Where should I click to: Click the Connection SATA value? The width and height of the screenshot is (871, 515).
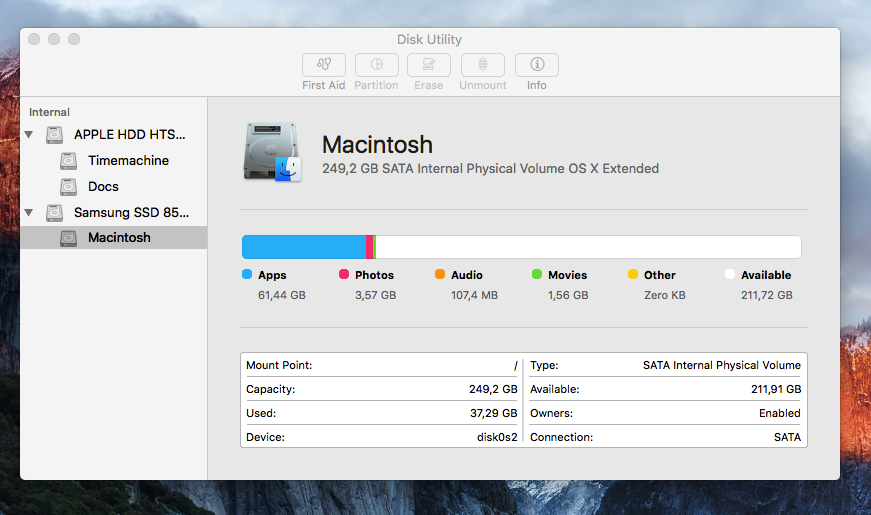[x=788, y=437]
